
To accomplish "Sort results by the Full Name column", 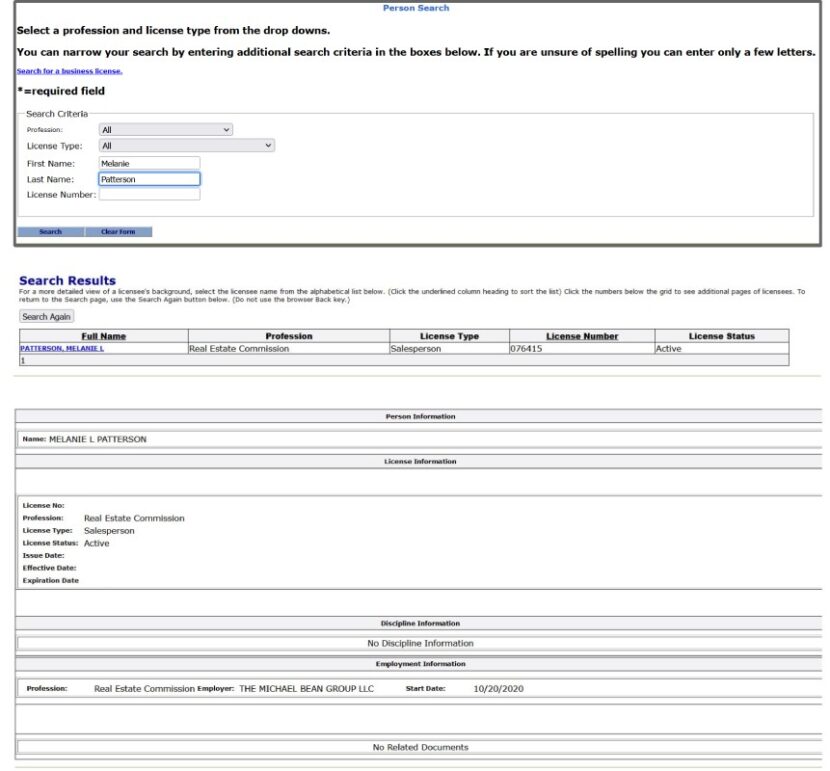I will 103,336.
